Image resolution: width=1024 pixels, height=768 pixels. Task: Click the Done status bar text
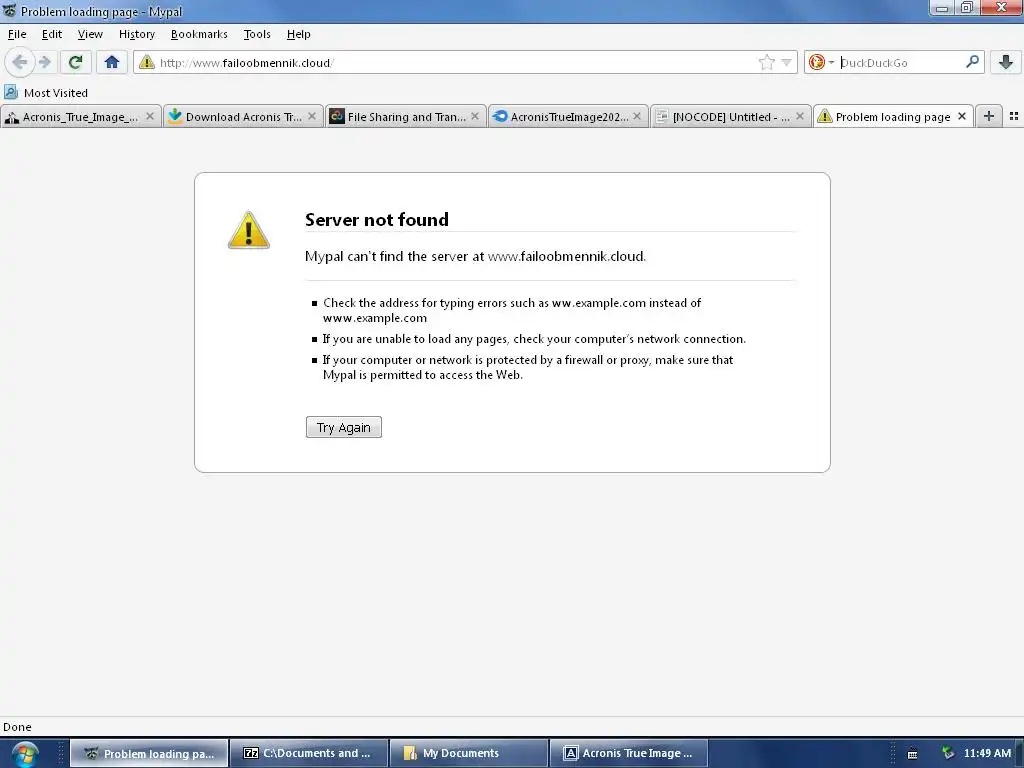point(17,727)
